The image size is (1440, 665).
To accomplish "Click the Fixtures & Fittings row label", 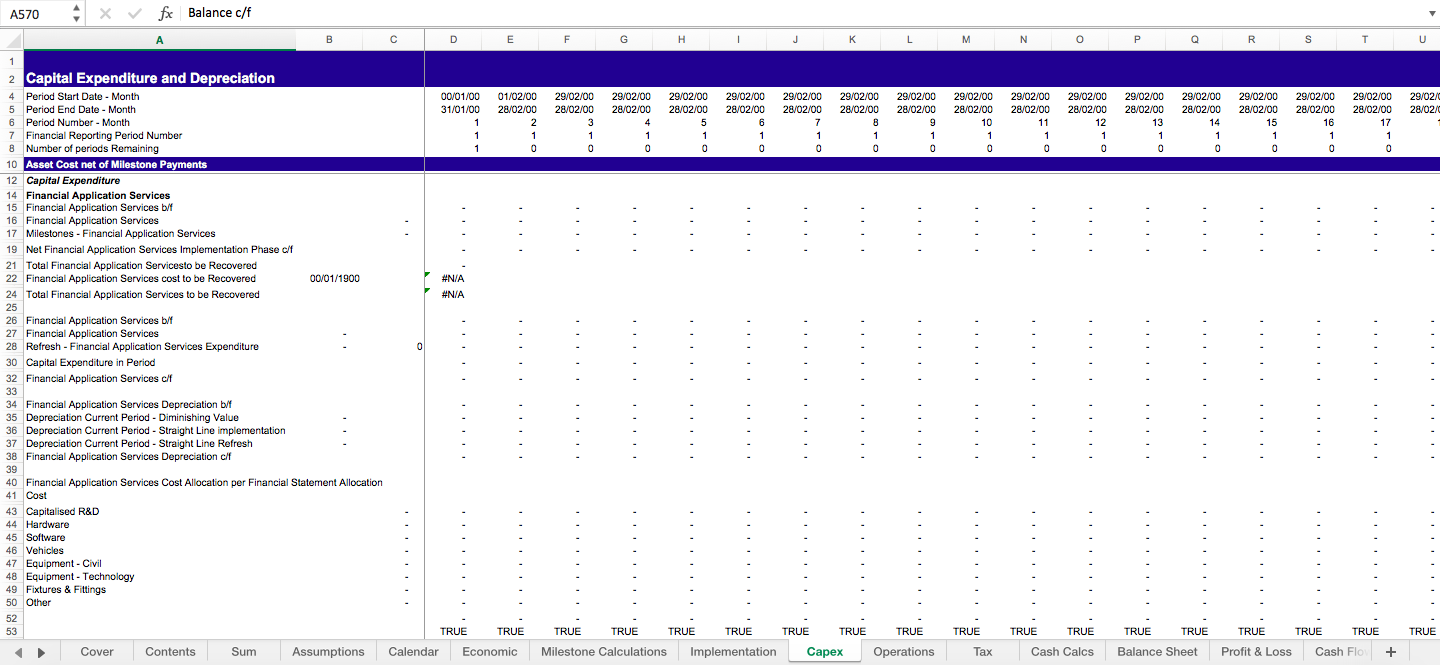I will click(66, 590).
